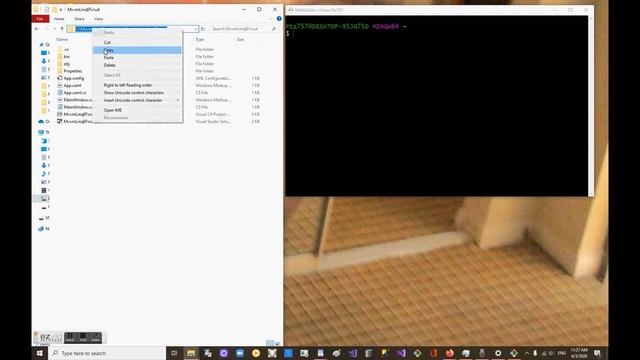Go up one folder level
640x360 pixels.
coord(62,29)
